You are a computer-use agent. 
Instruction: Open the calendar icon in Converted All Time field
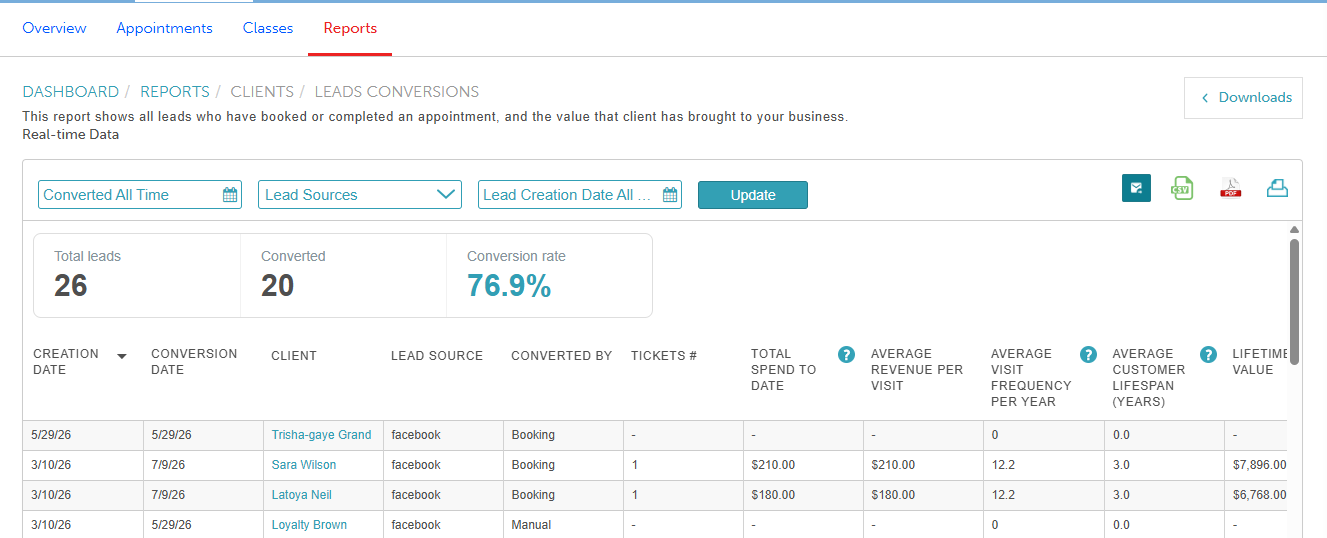230,195
